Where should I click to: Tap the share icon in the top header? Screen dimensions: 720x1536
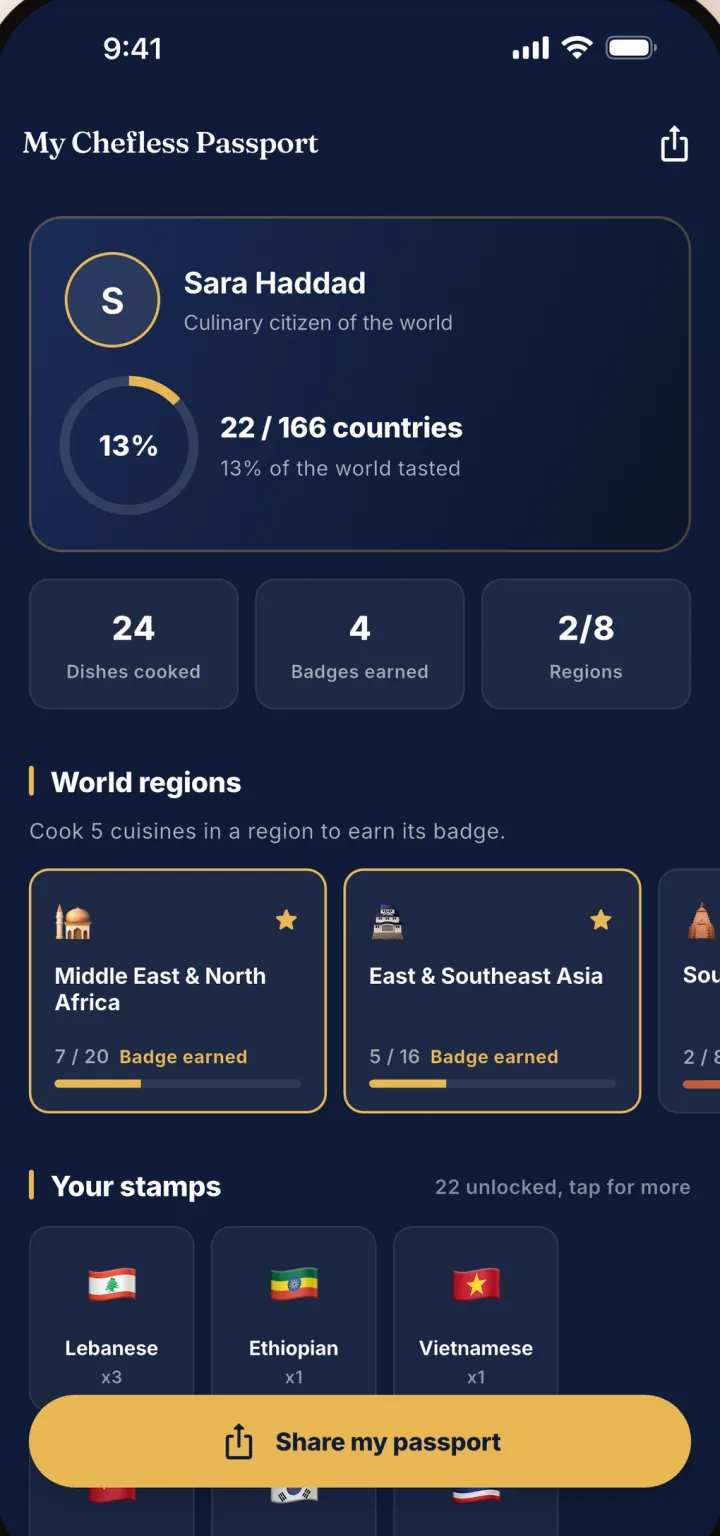click(675, 144)
